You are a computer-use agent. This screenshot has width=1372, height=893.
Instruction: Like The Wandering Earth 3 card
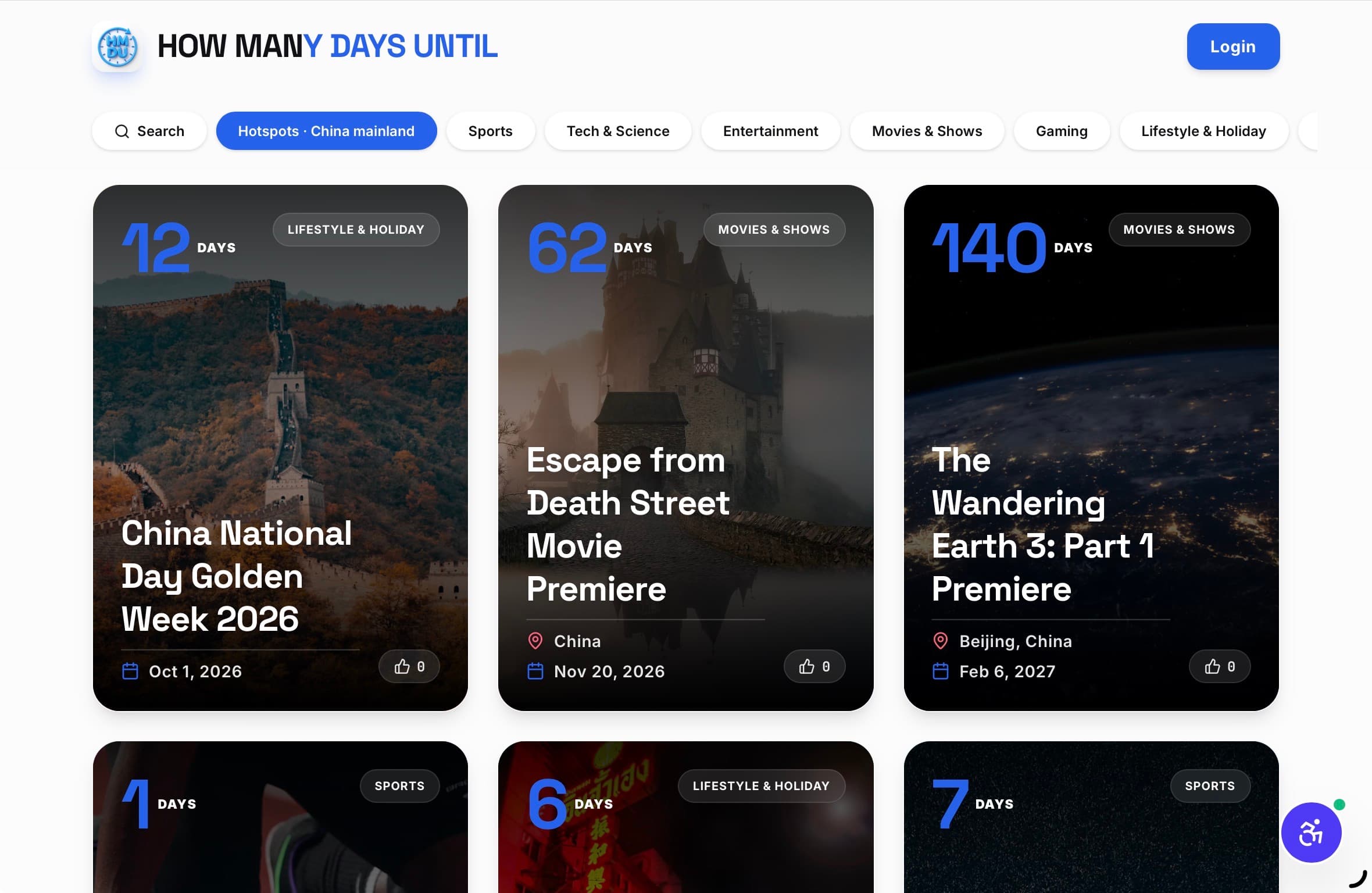pos(1220,666)
